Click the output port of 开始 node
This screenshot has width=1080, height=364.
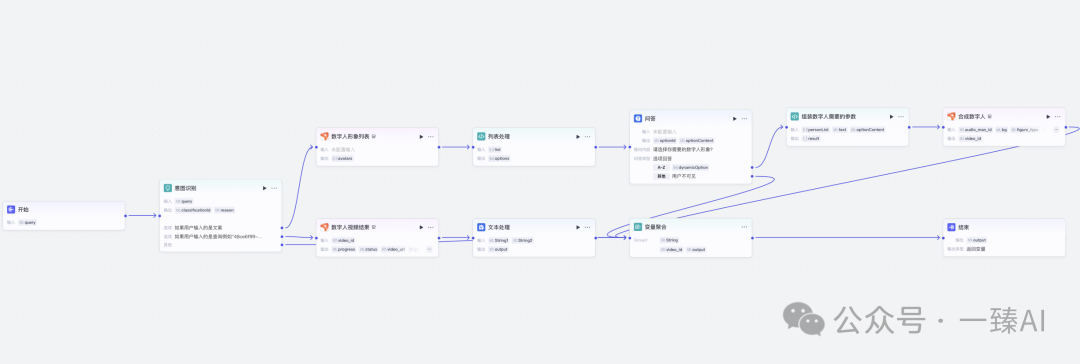(x=125, y=216)
